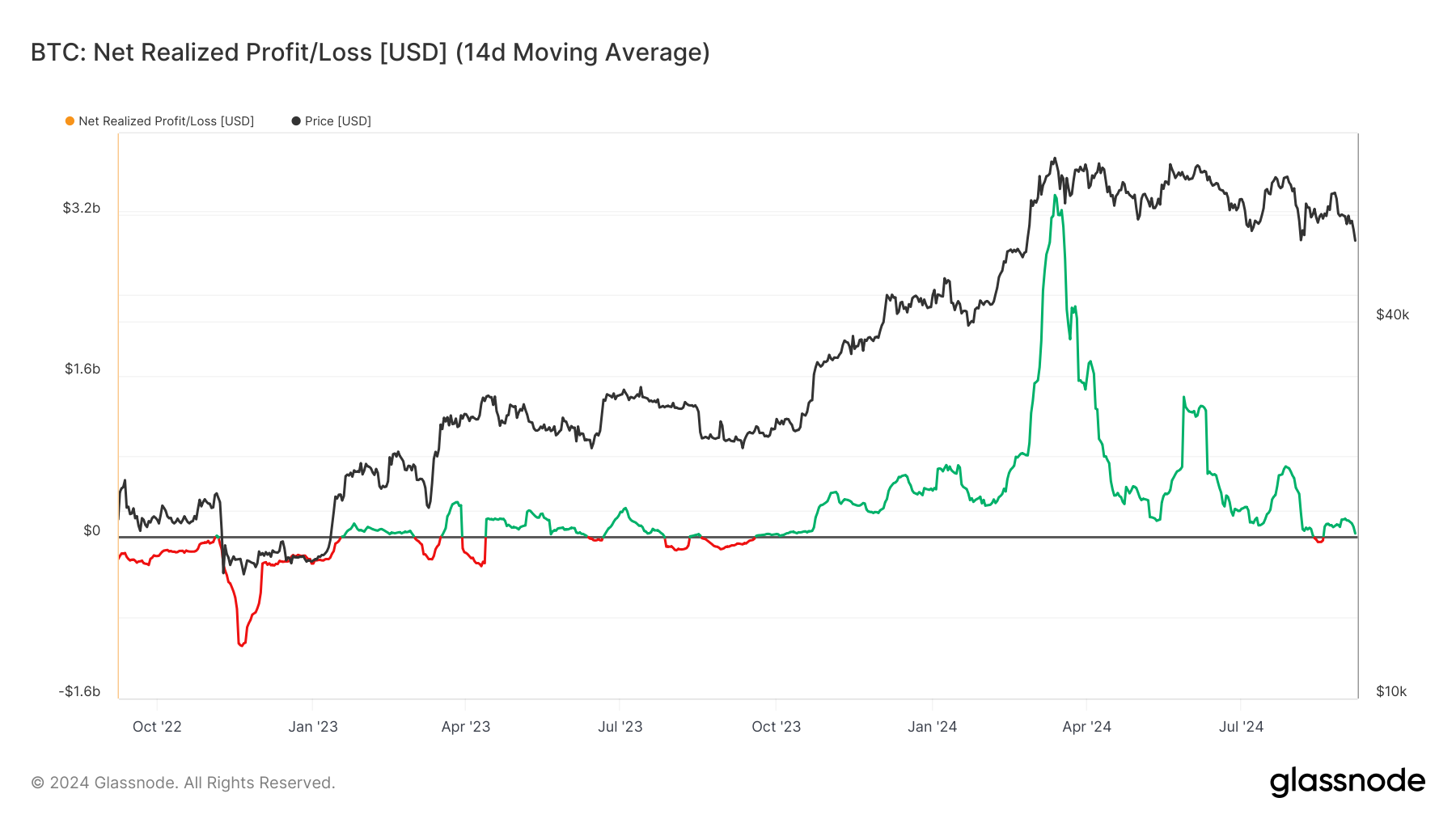
Task: Click the $10k right axis label
Action: pos(1391,691)
